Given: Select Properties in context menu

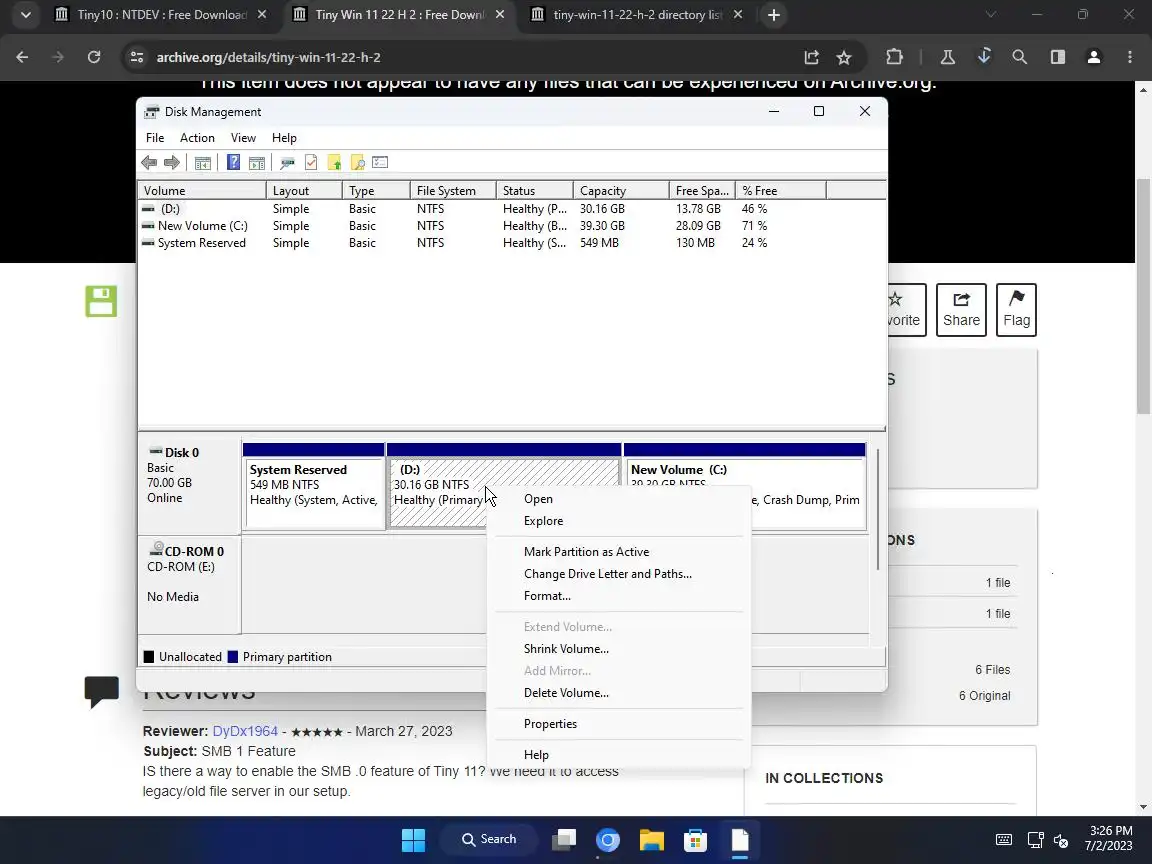Looking at the screenshot, I should 619,724.
